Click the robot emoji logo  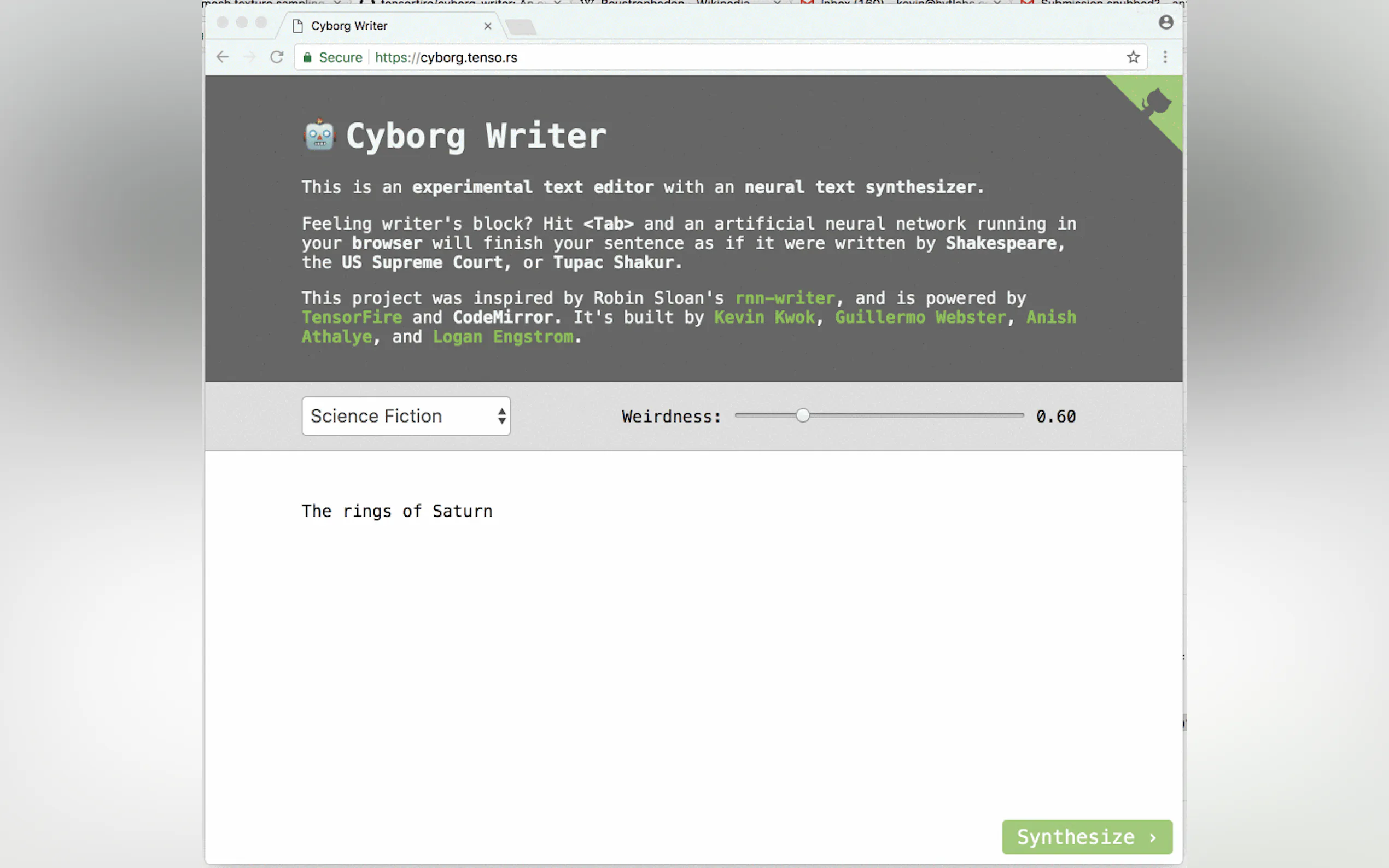[319, 136]
